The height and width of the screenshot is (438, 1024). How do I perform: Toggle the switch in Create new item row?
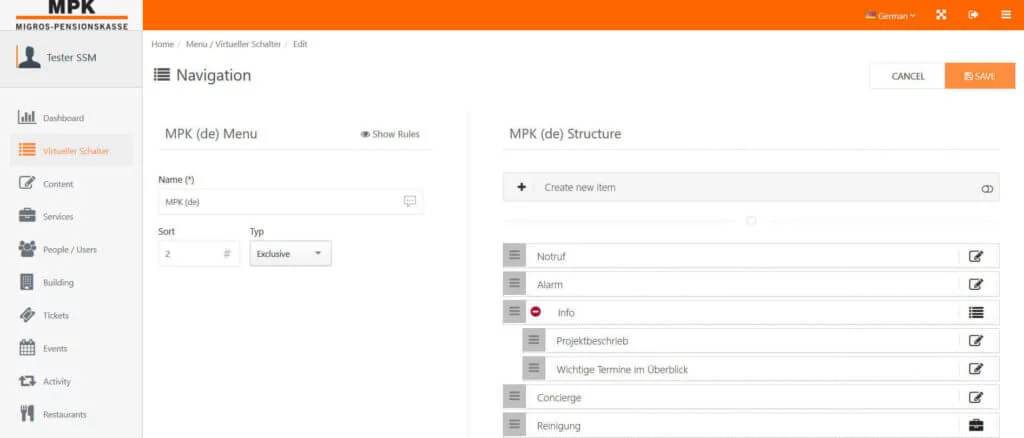pyautogui.click(x=987, y=188)
